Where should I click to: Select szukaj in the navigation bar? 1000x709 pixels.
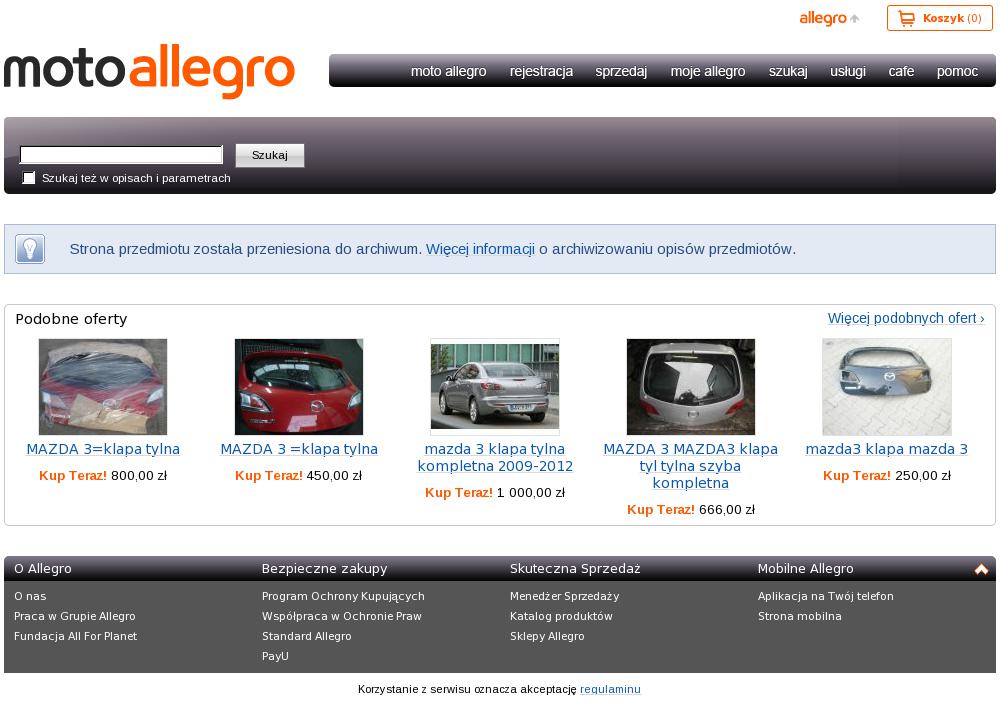788,71
